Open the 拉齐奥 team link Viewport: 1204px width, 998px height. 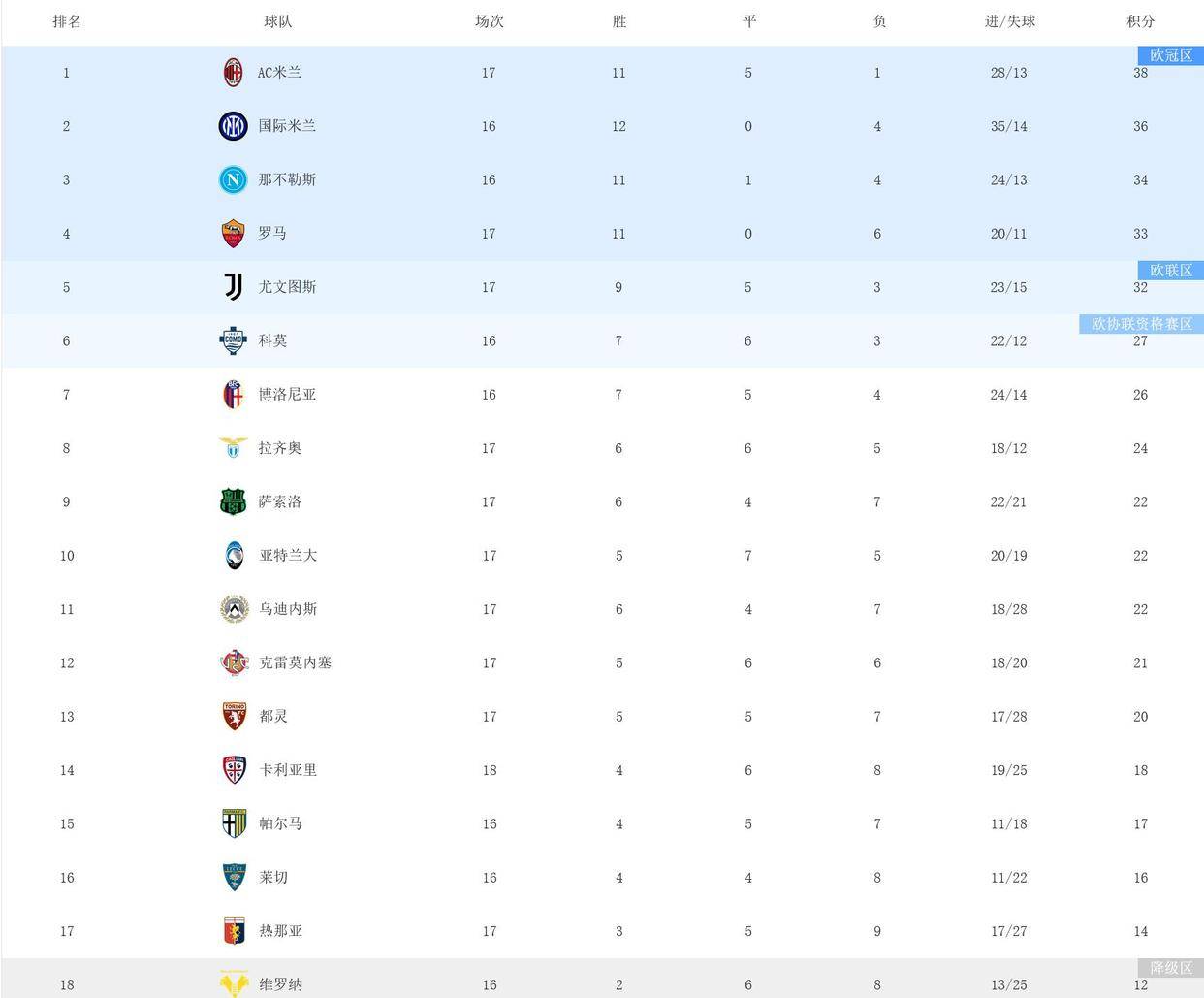[x=279, y=448]
